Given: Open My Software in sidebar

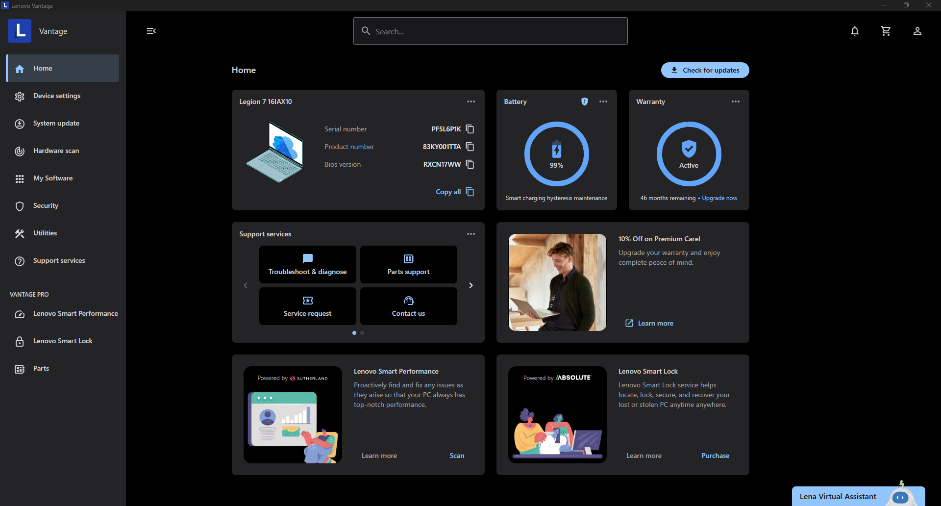Looking at the screenshot, I should [62, 178].
